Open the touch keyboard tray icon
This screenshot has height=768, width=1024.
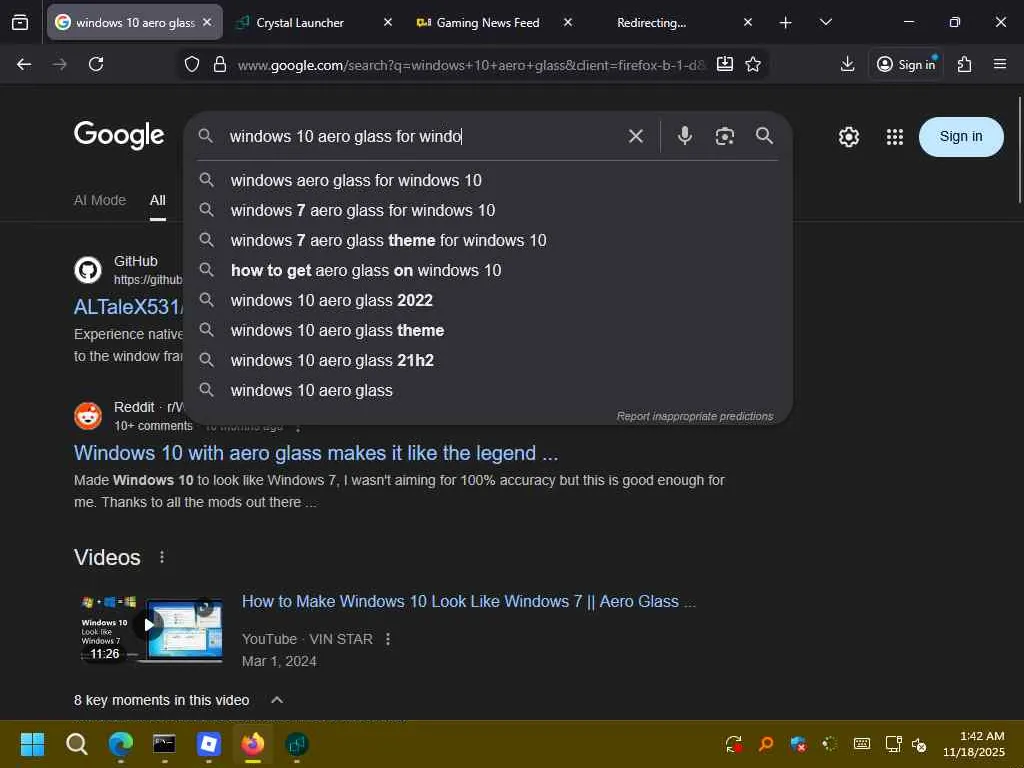tap(861, 743)
